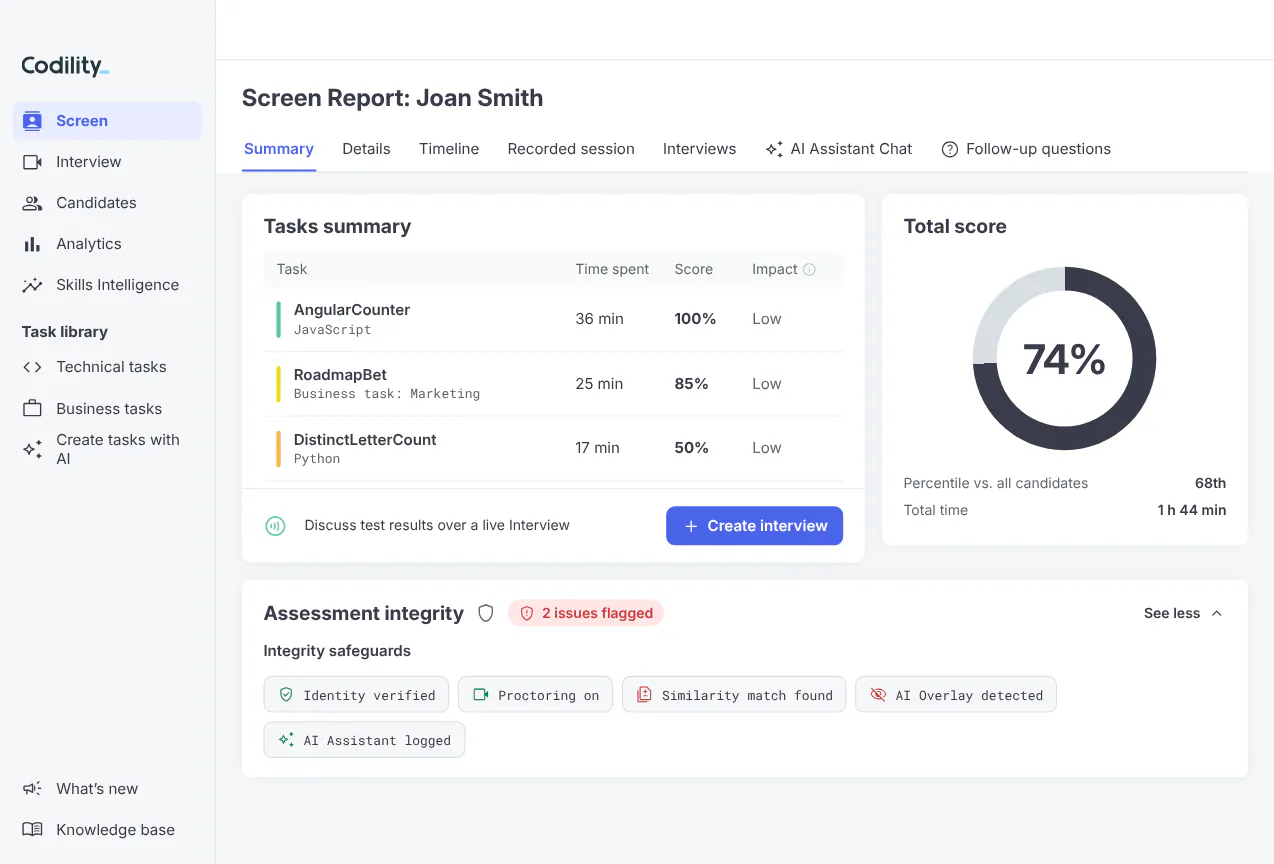Screen dimensions: 1274x864
Task: Click the plus icon in Create interview button
Action: coord(690,526)
